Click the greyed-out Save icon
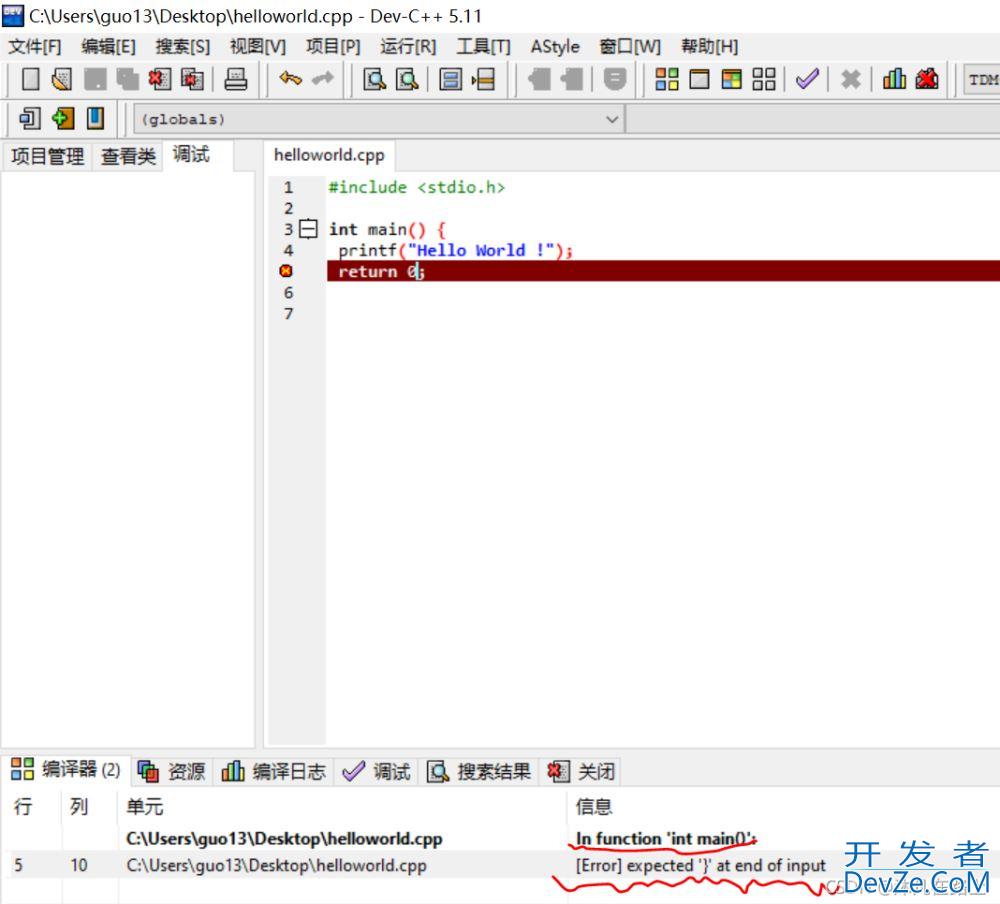Screen dimensions: 1000x904 tap(96, 79)
